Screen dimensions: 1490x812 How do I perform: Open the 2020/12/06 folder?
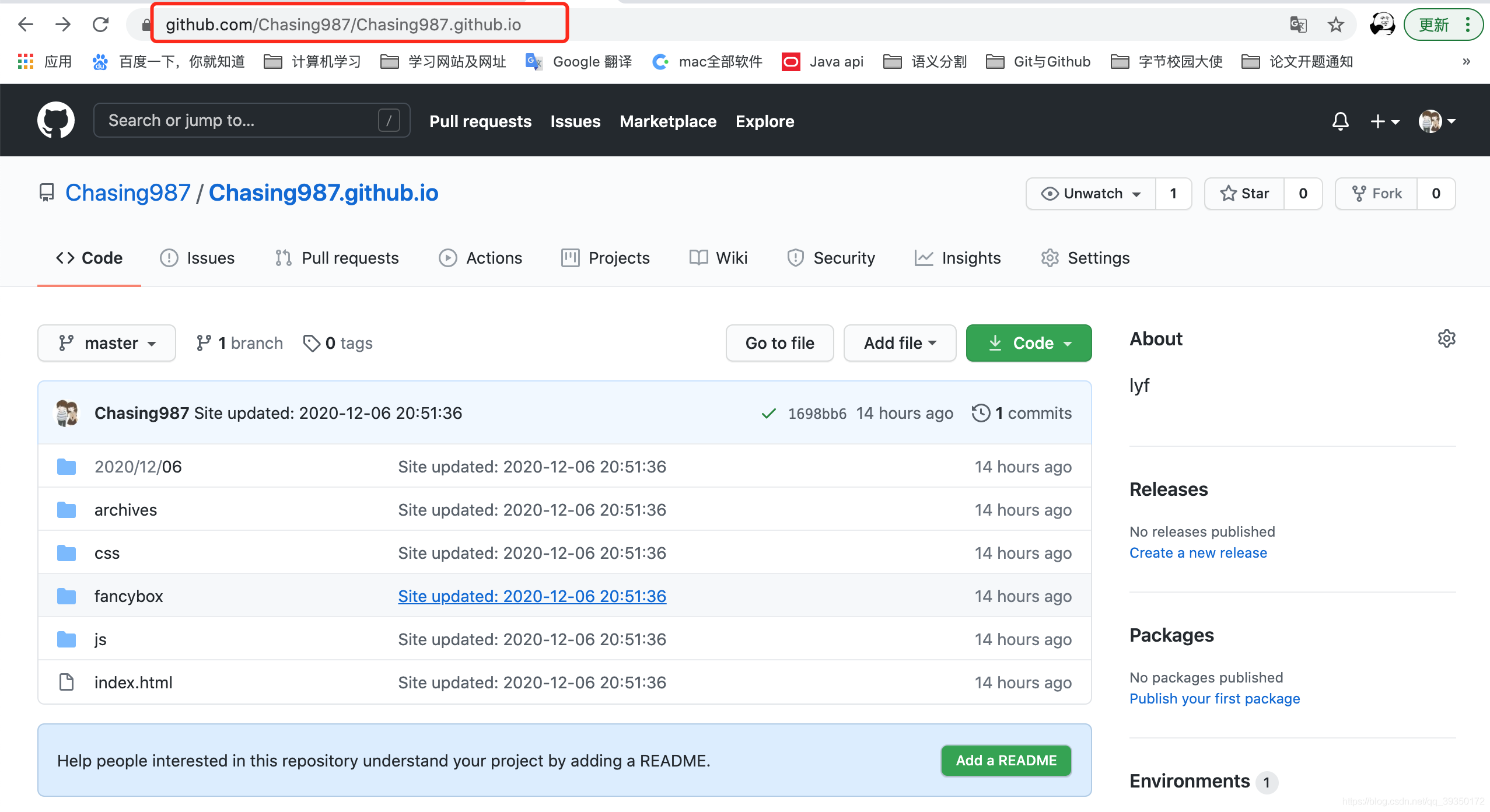click(x=138, y=467)
